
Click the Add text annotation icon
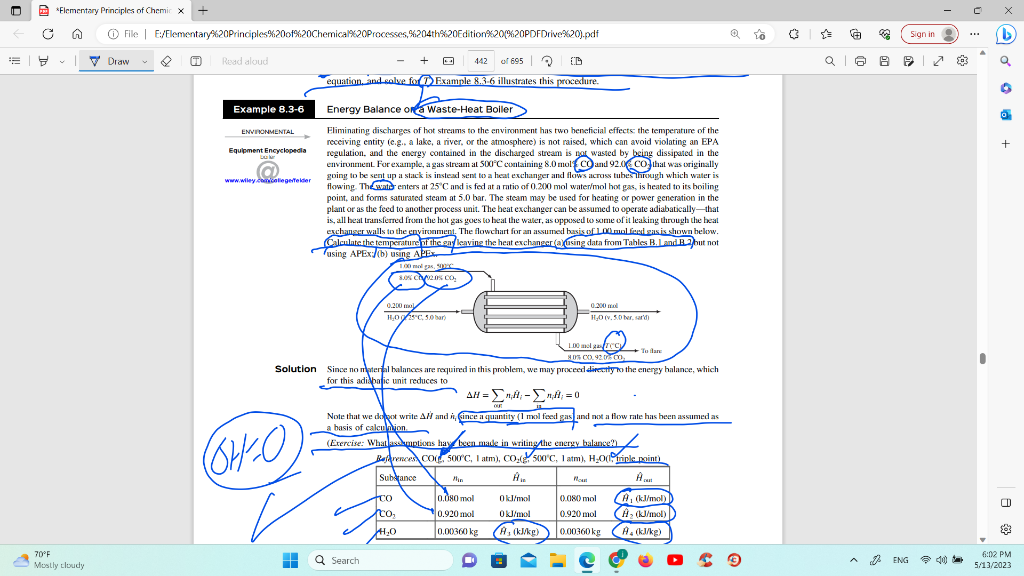197,62
